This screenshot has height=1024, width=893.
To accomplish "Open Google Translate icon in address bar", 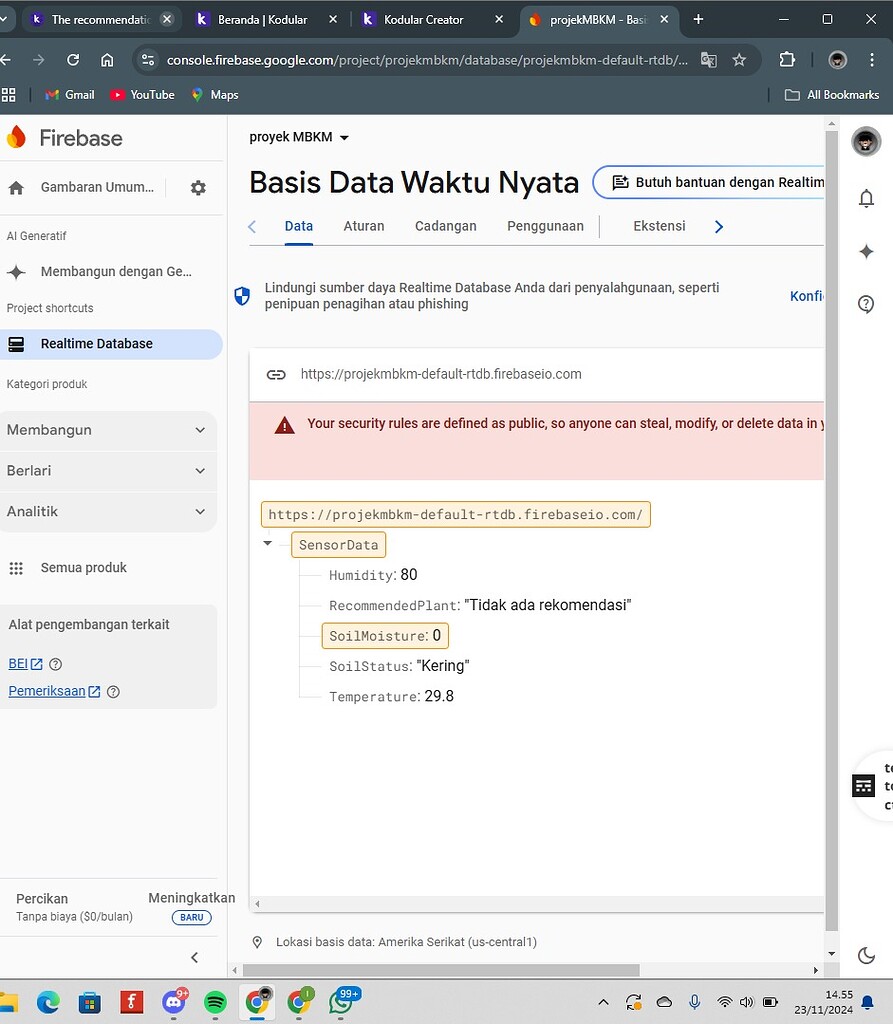I will [x=708, y=60].
